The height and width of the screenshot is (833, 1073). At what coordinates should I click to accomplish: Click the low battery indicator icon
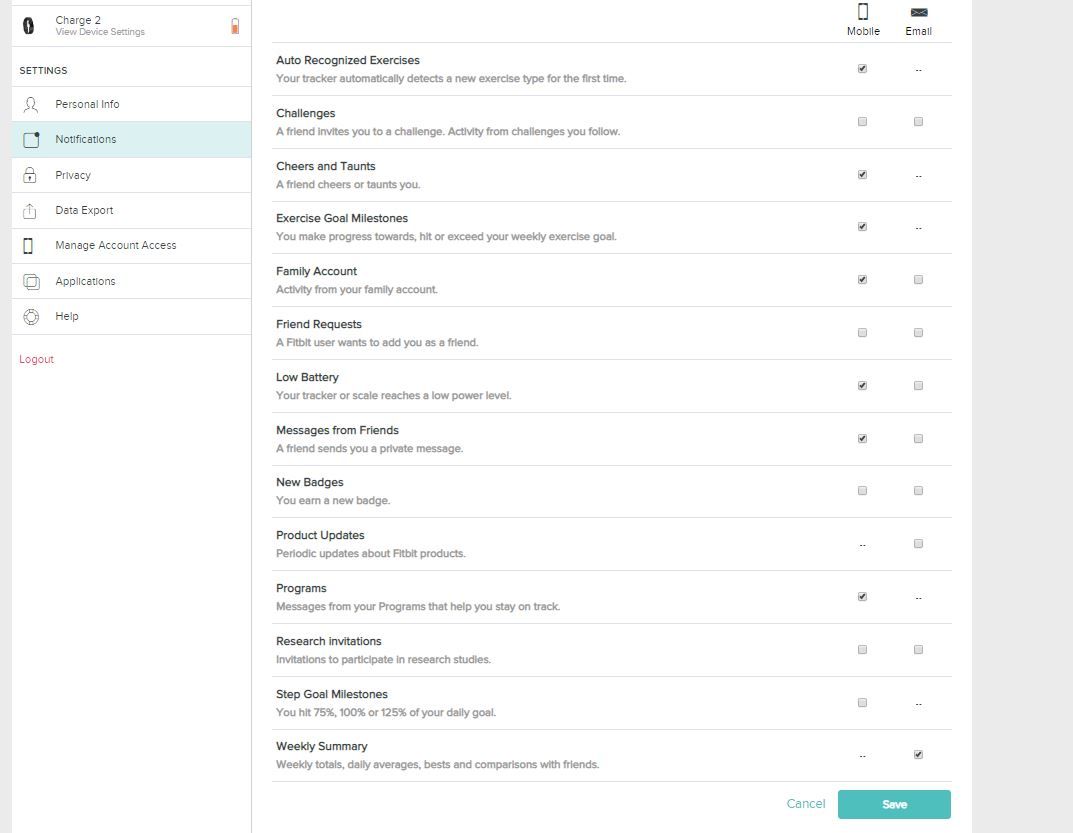235,26
